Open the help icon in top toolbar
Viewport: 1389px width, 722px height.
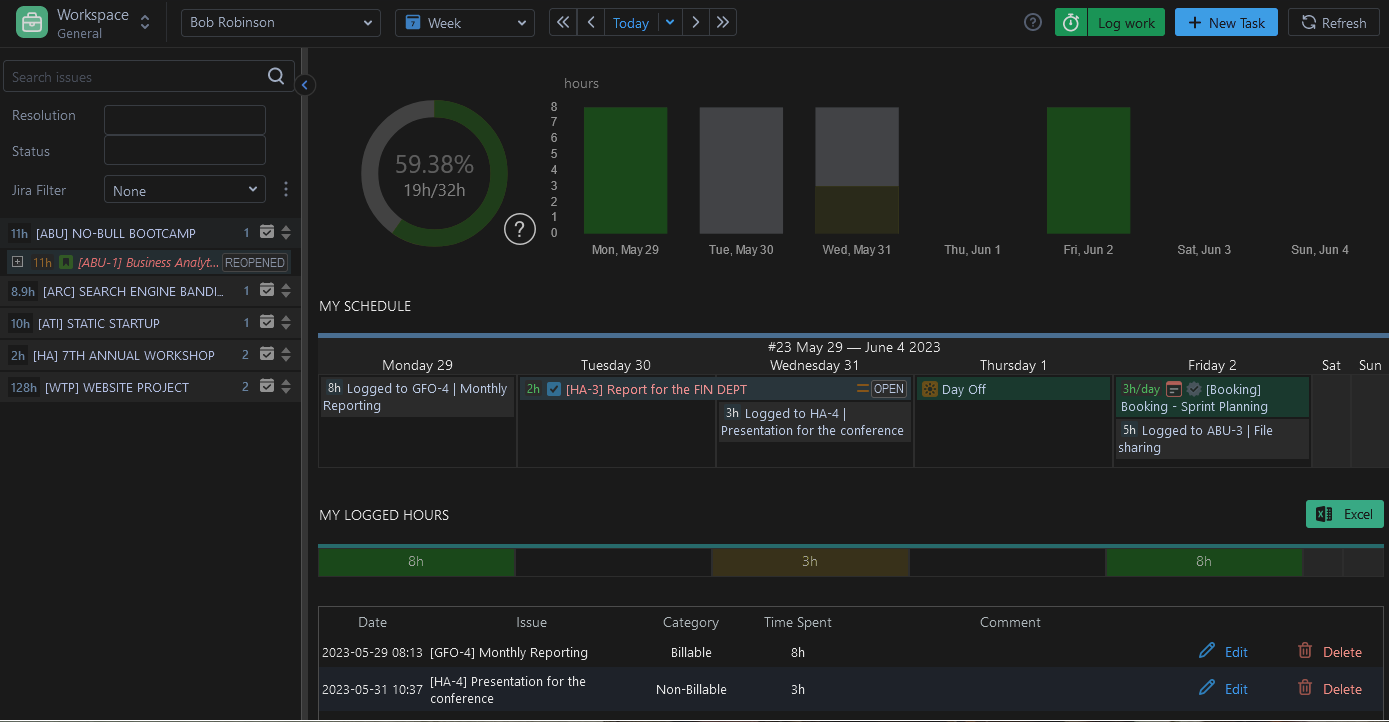[x=1033, y=23]
